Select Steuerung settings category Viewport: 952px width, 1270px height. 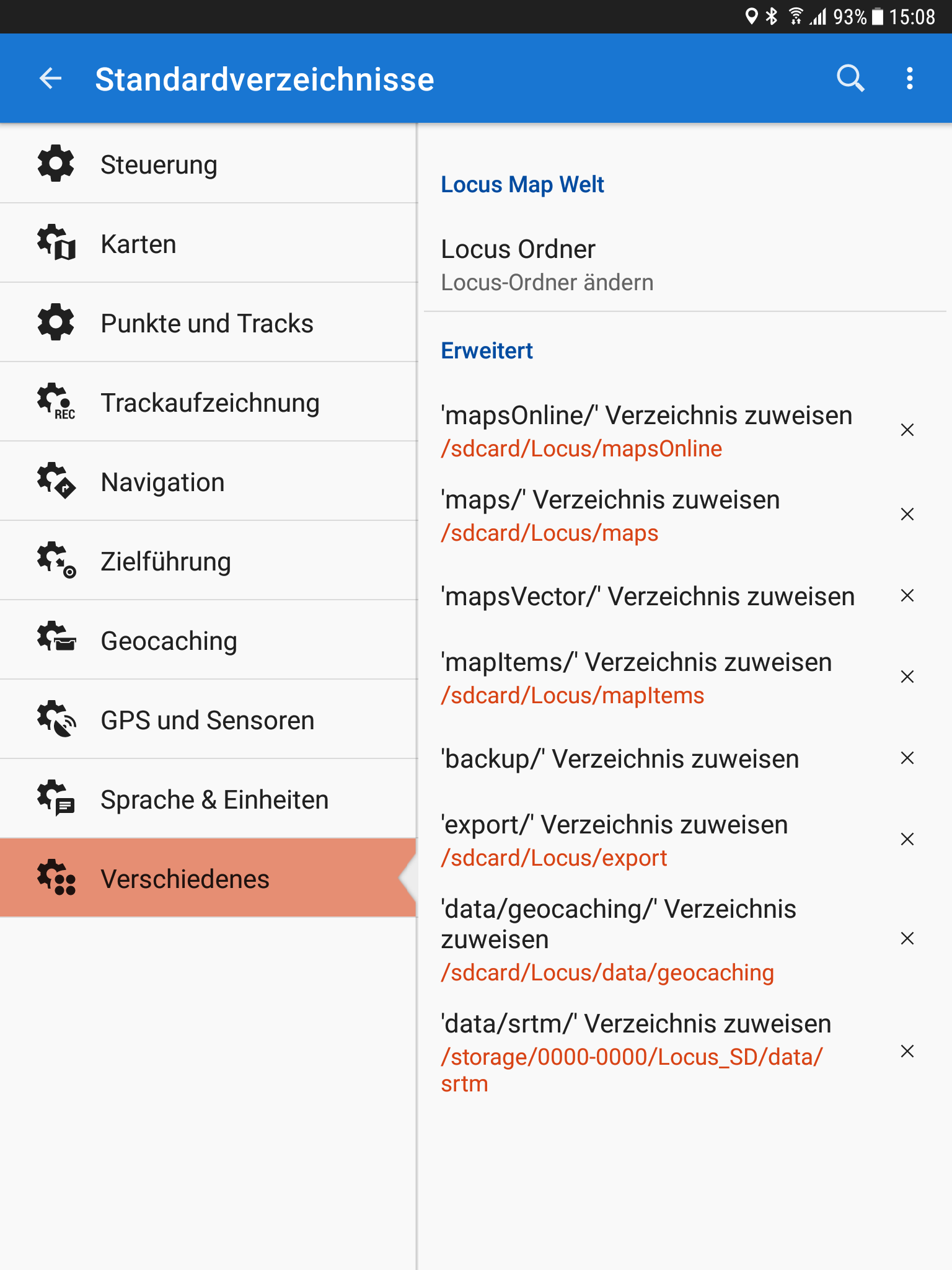point(159,165)
